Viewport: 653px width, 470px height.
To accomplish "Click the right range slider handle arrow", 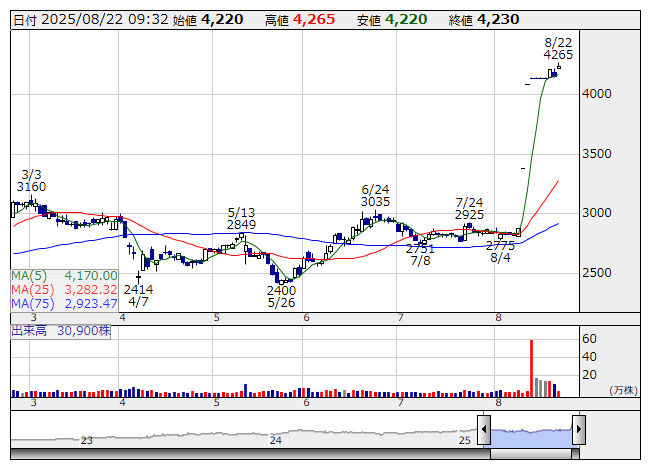I will tap(579, 429).
